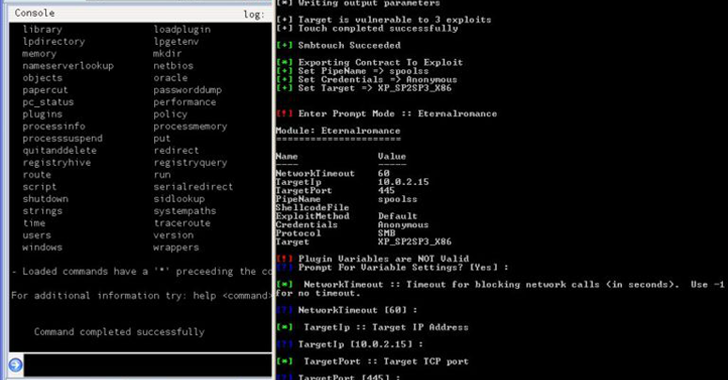Screen dimensions: 728x380
Task: Select the 'wrappers' command
Action: click(176, 247)
